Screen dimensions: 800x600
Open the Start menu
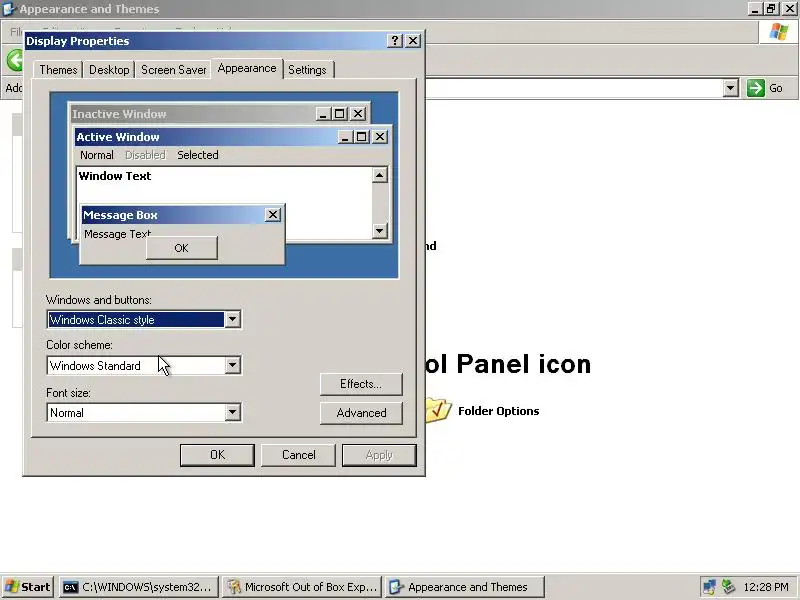(x=27, y=587)
